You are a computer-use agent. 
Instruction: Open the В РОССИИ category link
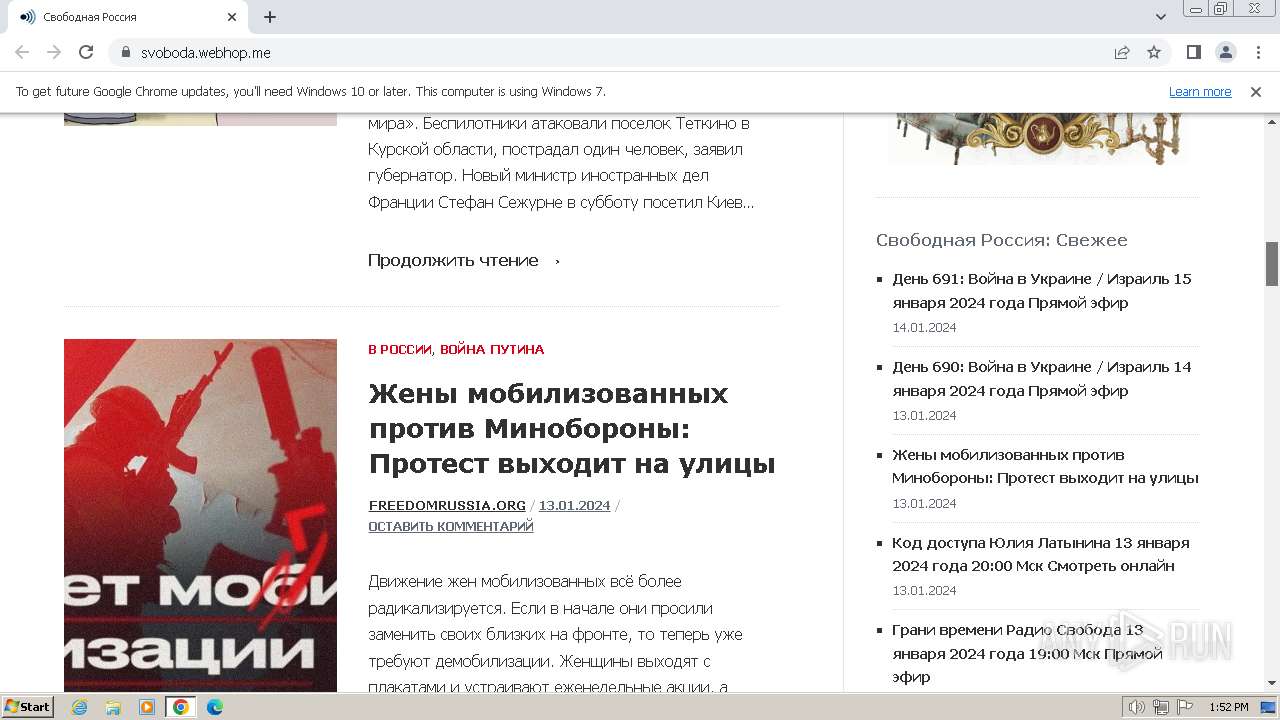tap(400, 350)
